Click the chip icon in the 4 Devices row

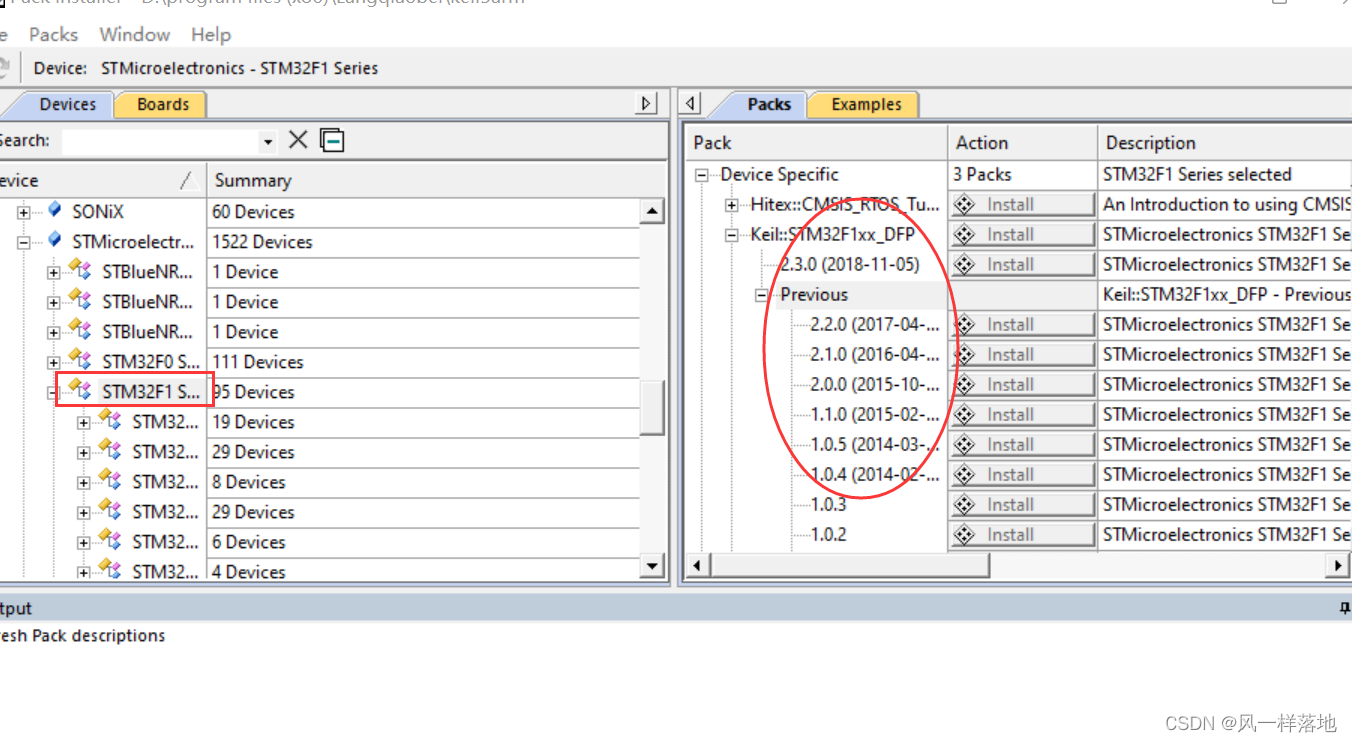[x=110, y=570]
